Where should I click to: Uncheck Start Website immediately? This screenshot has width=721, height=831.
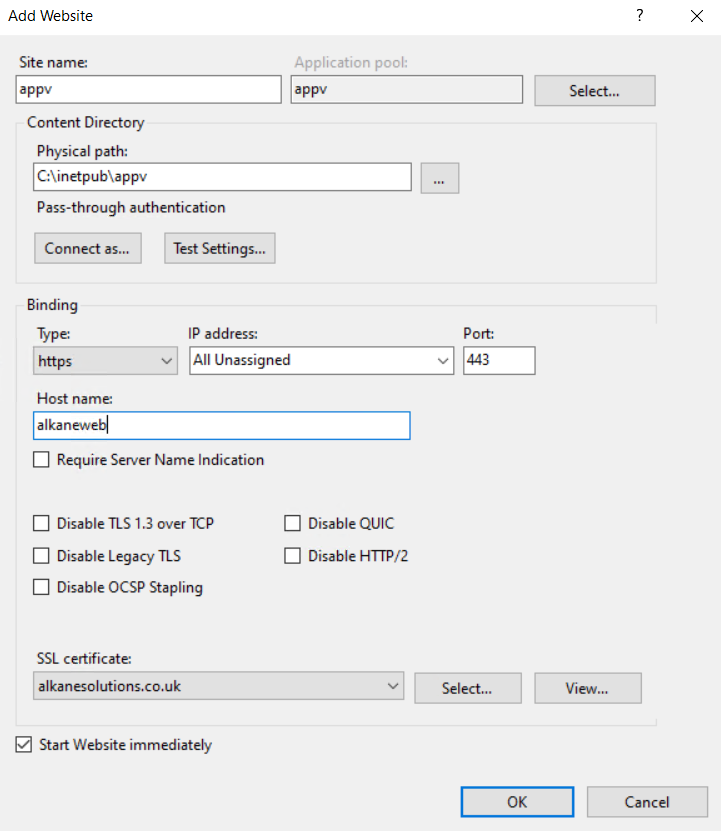pos(24,744)
